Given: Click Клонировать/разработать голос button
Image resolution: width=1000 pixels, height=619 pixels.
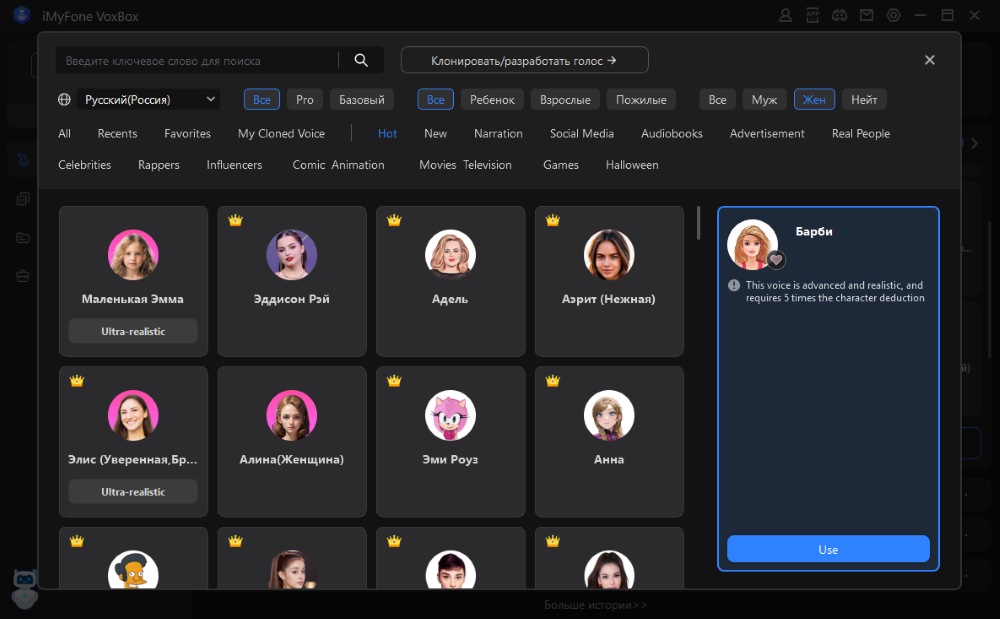Looking at the screenshot, I should (x=524, y=61).
